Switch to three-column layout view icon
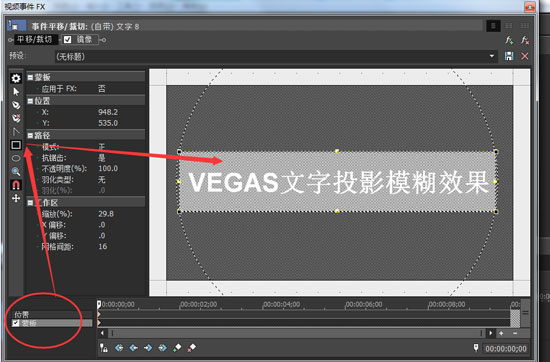This screenshot has width=550, height=362. point(524,26)
